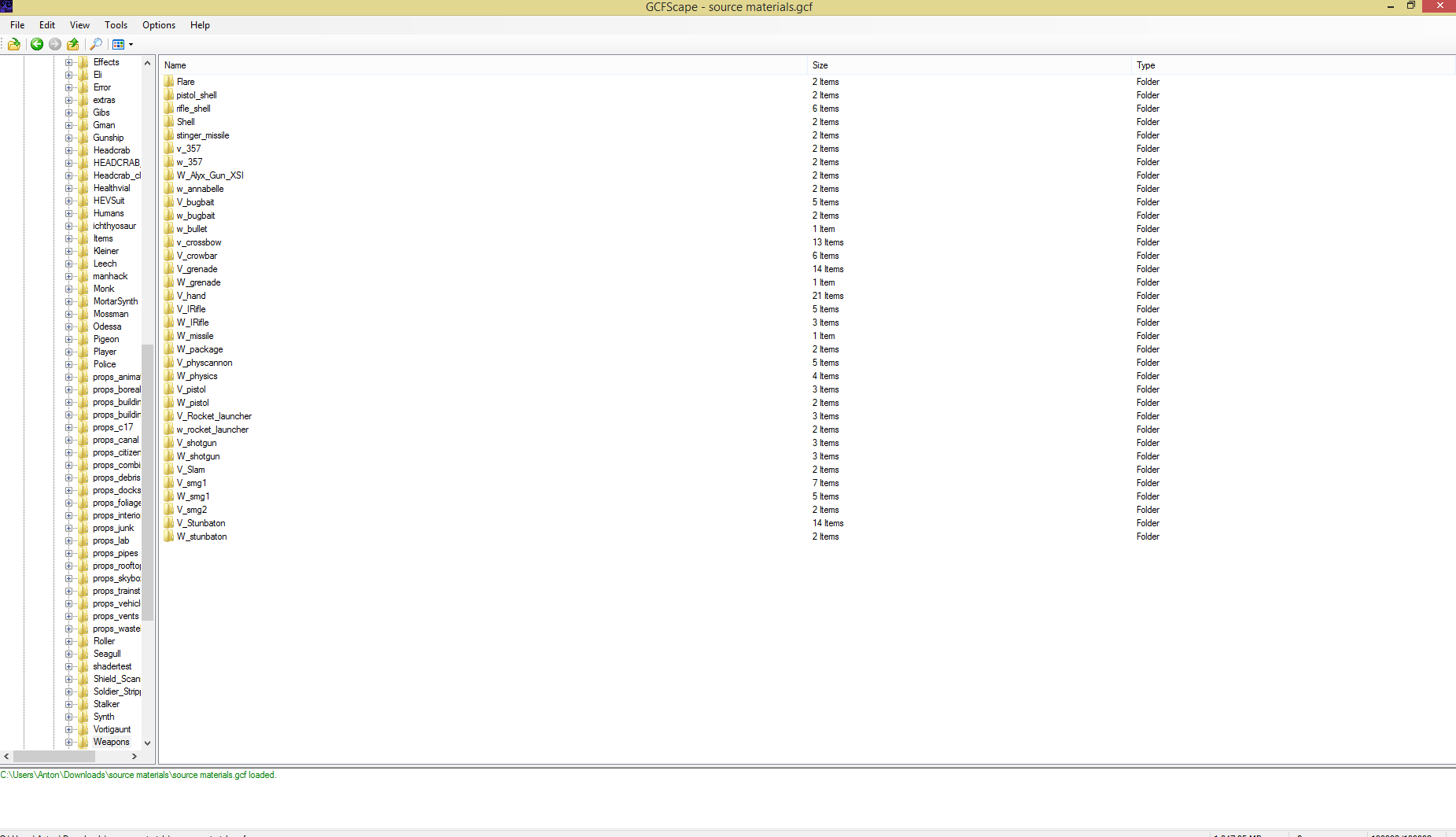Click the tree horizontal scrollbar left arrow
Image resolution: width=1456 pixels, height=837 pixels.
click(6, 756)
